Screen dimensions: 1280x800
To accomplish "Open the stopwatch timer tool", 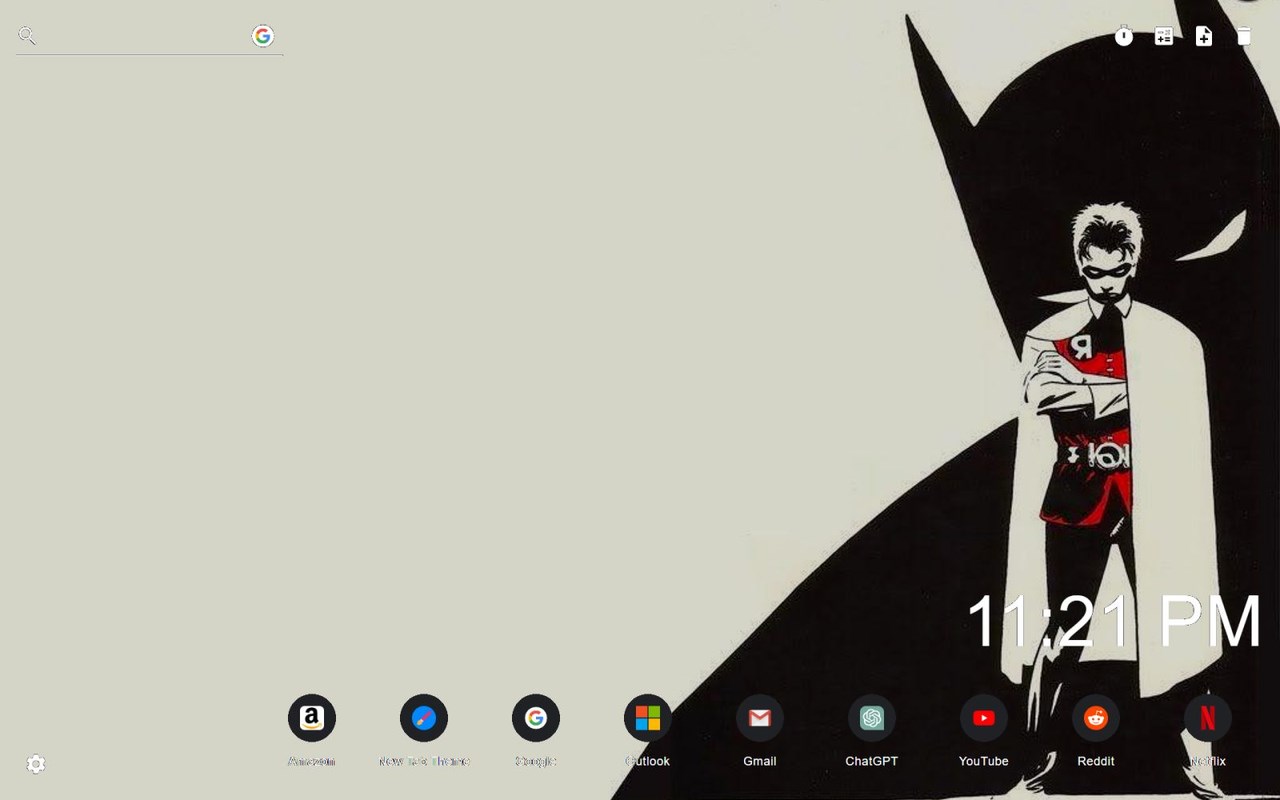I will pos(1124,36).
